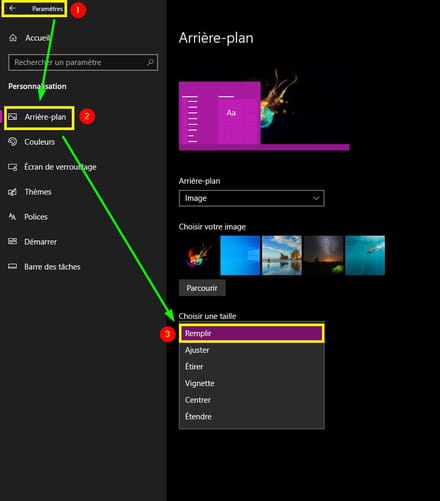Choose Ajuster in the size list
440x501 pixels.
(251, 350)
